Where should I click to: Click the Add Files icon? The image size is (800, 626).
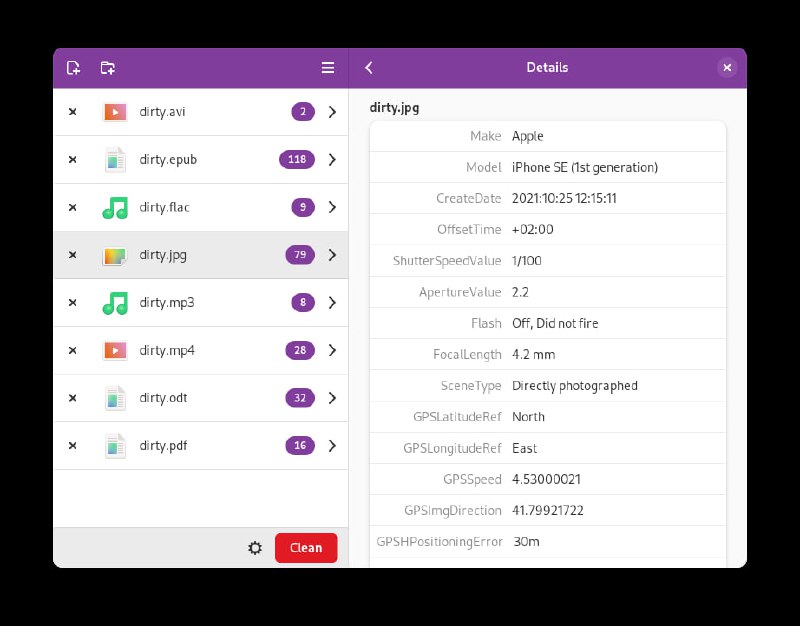[71, 67]
